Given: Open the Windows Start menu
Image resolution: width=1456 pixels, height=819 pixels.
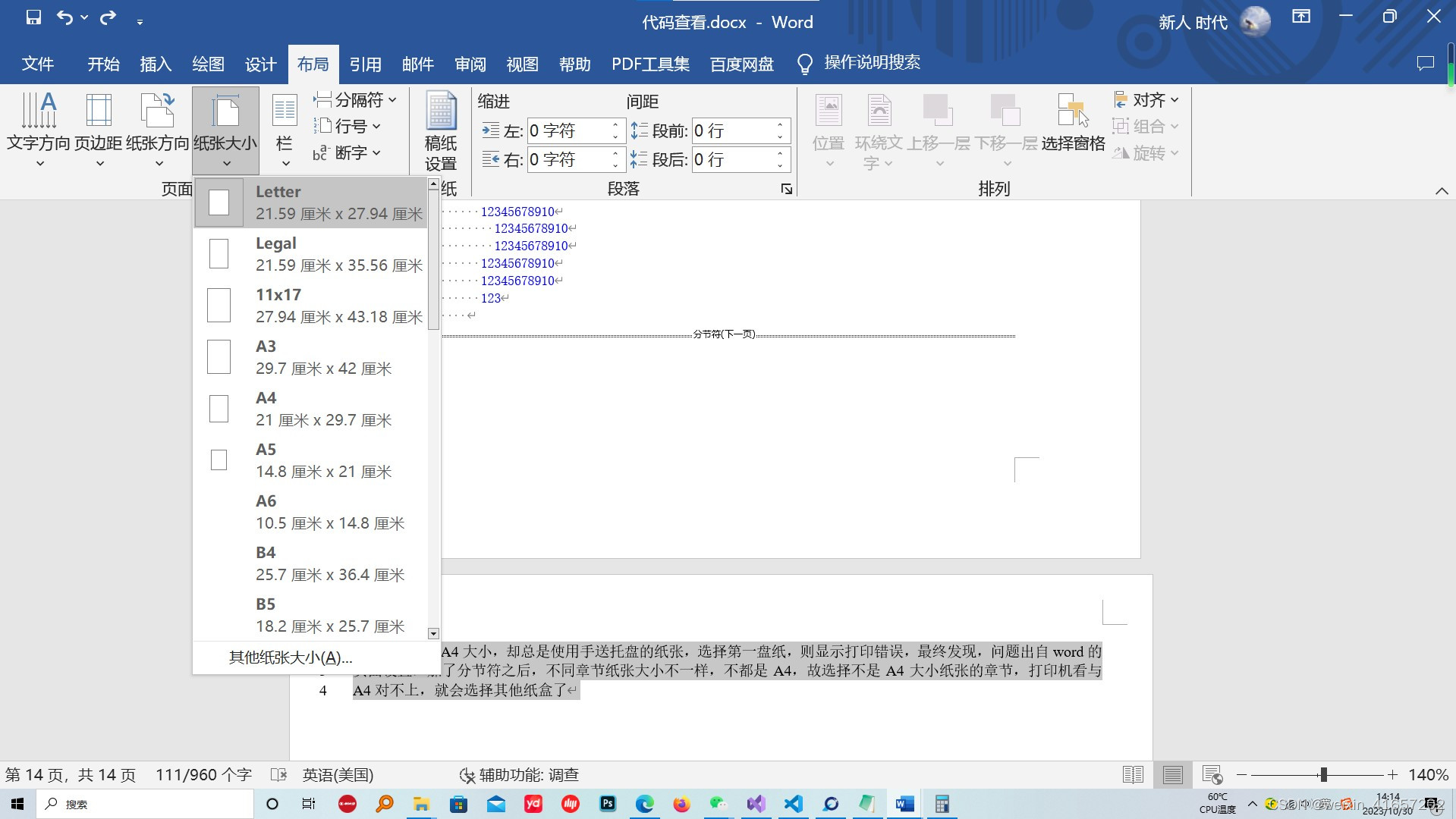Looking at the screenshot, I should coord(17,804).
